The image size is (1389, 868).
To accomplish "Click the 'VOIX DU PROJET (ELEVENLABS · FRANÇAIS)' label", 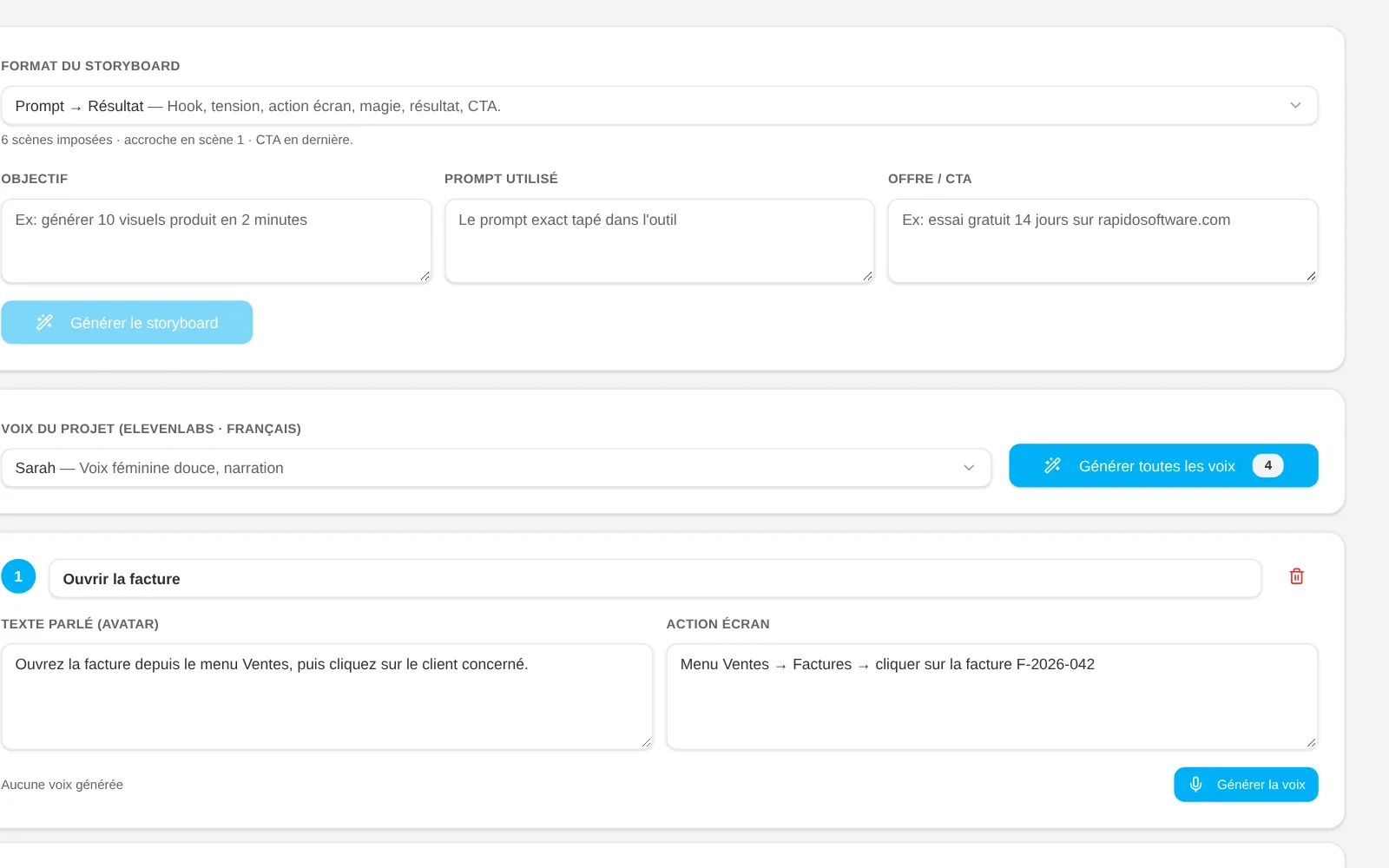I will (x=151, y=429).
